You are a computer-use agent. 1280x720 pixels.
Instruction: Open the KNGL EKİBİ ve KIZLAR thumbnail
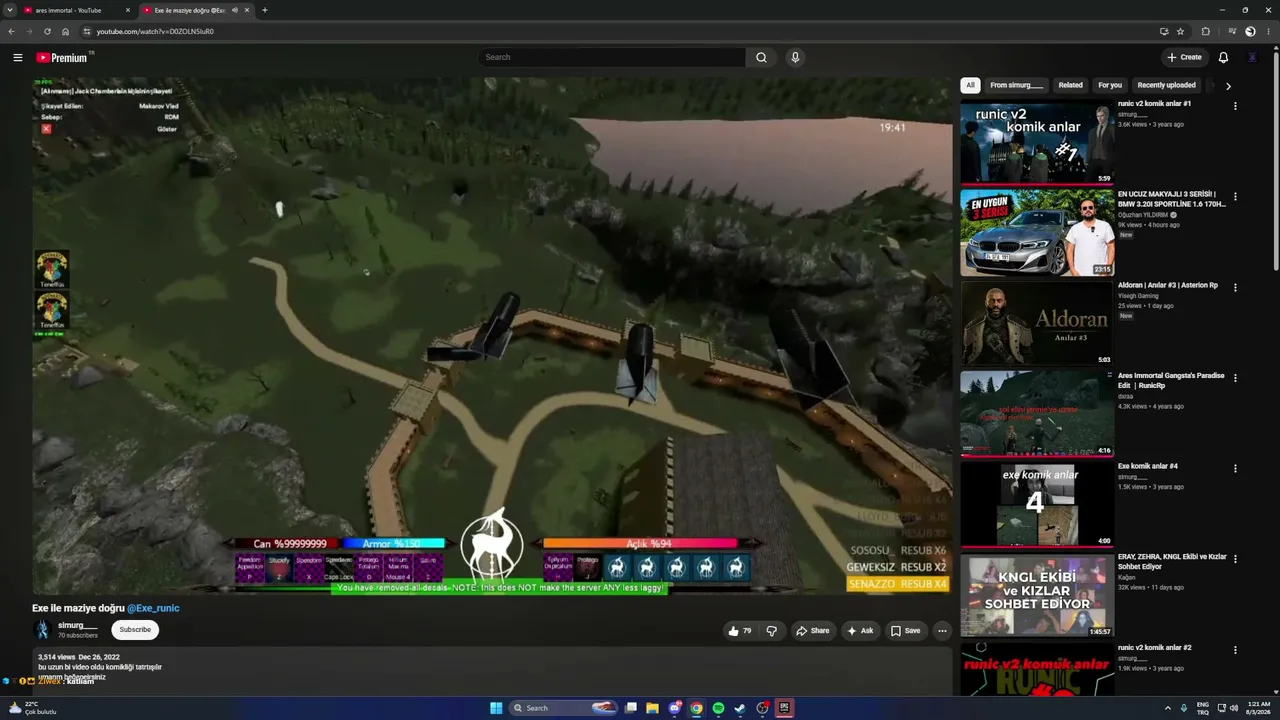coord(1037,595)
